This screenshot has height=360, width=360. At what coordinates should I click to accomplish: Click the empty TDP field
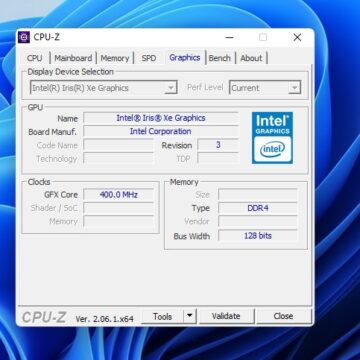tap(218, 158)
